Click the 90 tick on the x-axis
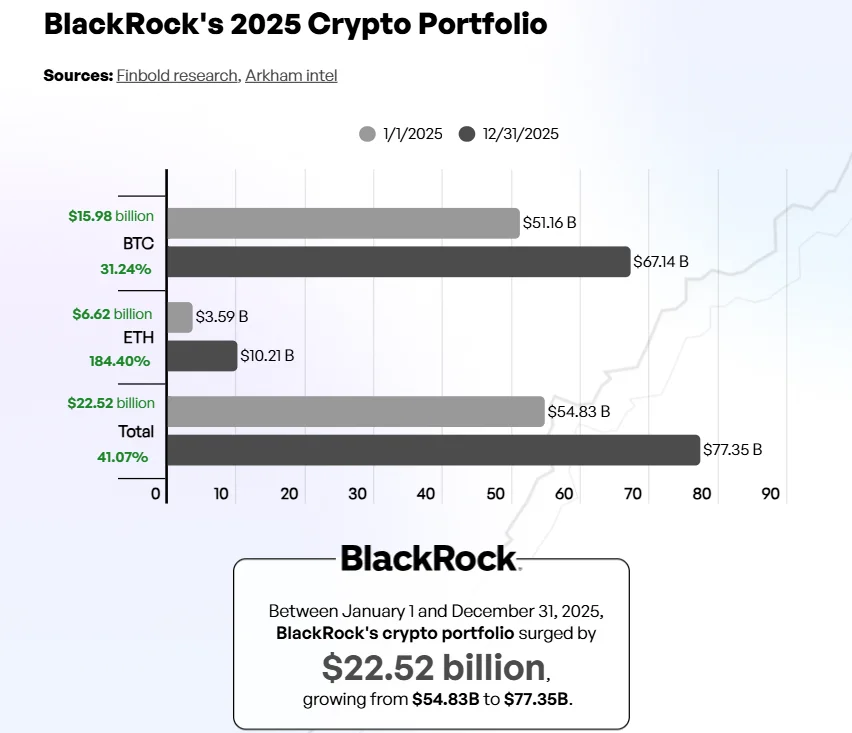The height and width of the screenshot is (733, 852). pyautogui.click(x=770, y=494)
